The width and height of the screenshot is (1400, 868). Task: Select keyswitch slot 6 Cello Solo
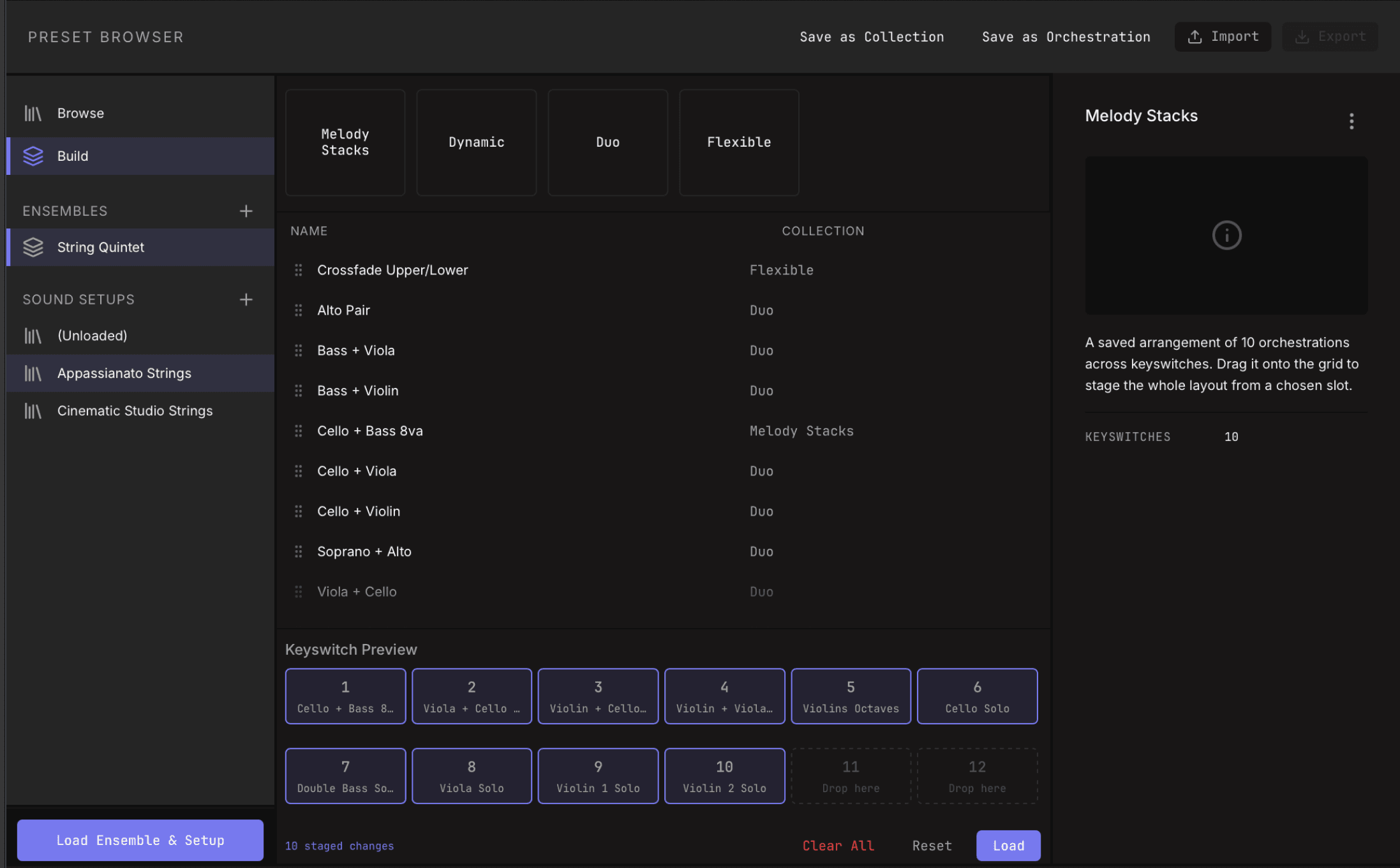pyautogui.click(x=977, y=696)
